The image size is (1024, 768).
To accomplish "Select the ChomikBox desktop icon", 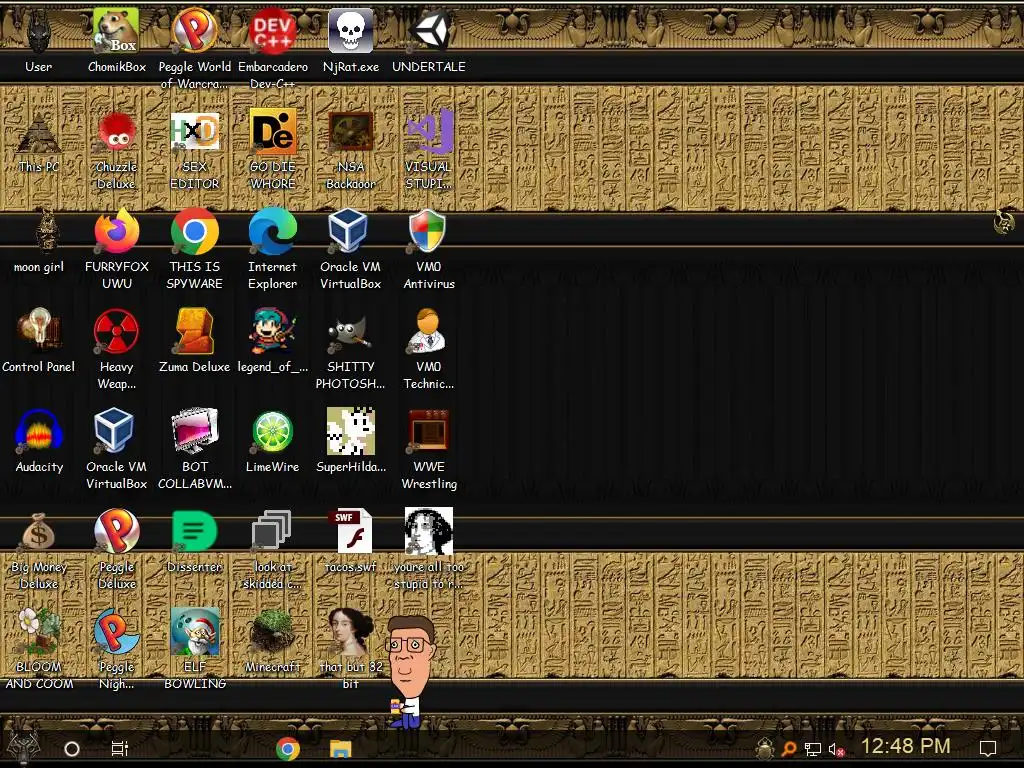I will coord(116,31).
